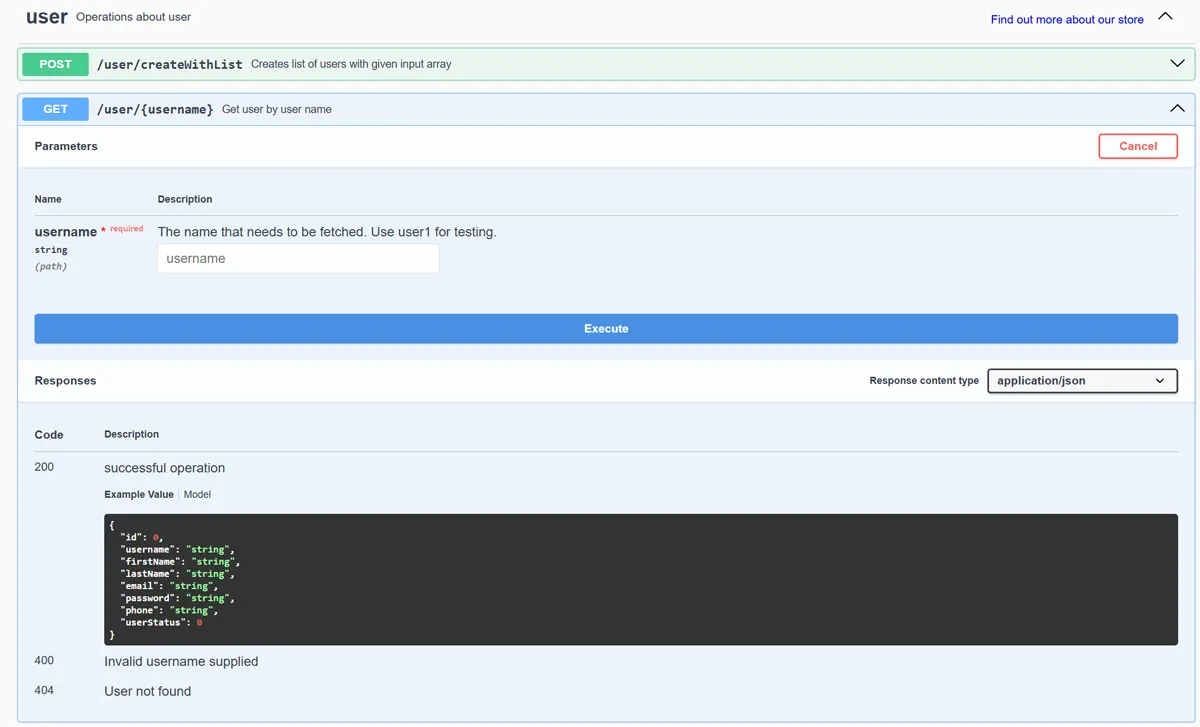Screen dimensions: 1200x727
Task: Click the blue Execute button
Action: [606, 329]
